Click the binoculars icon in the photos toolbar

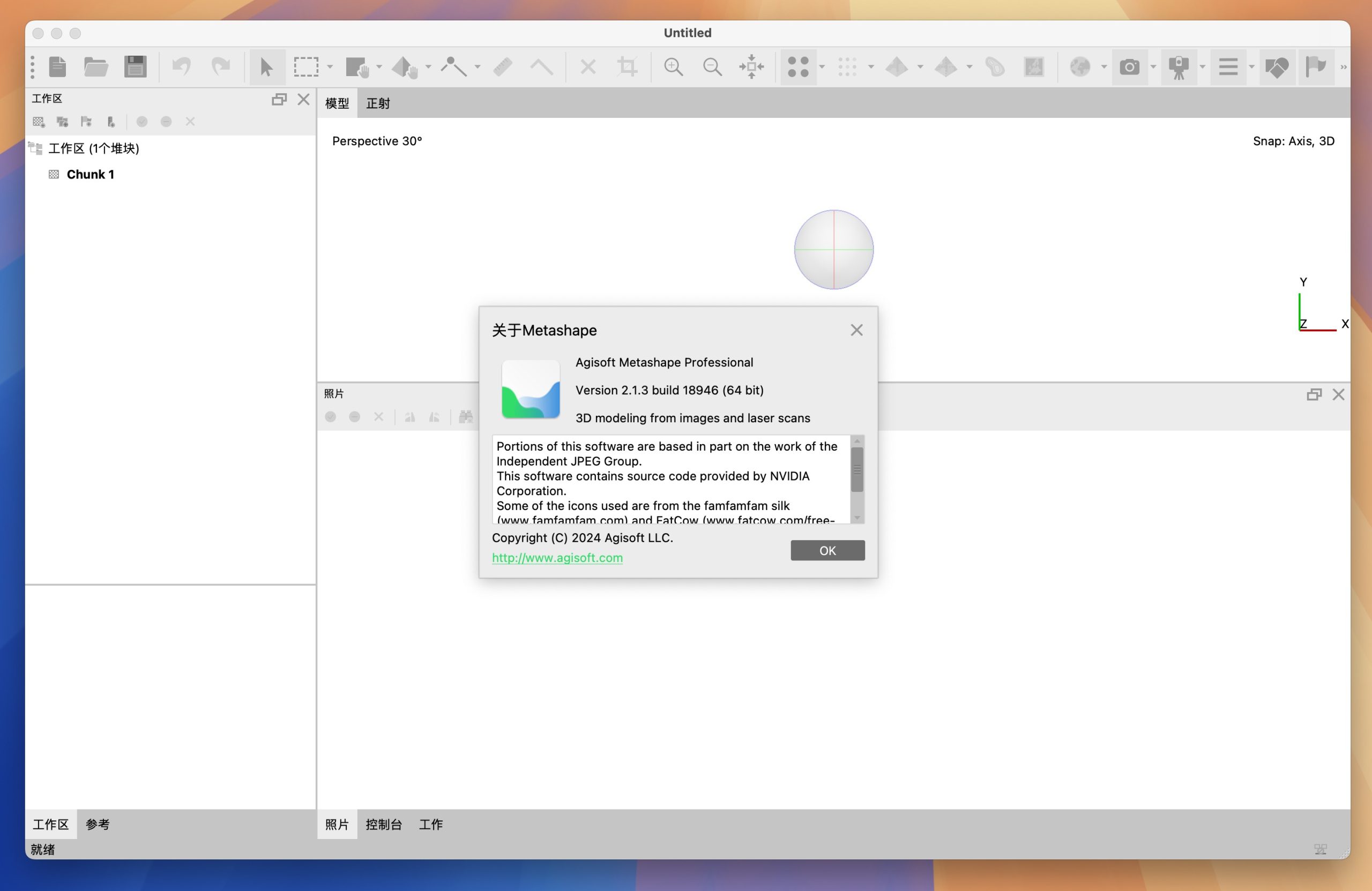[466, 417]
